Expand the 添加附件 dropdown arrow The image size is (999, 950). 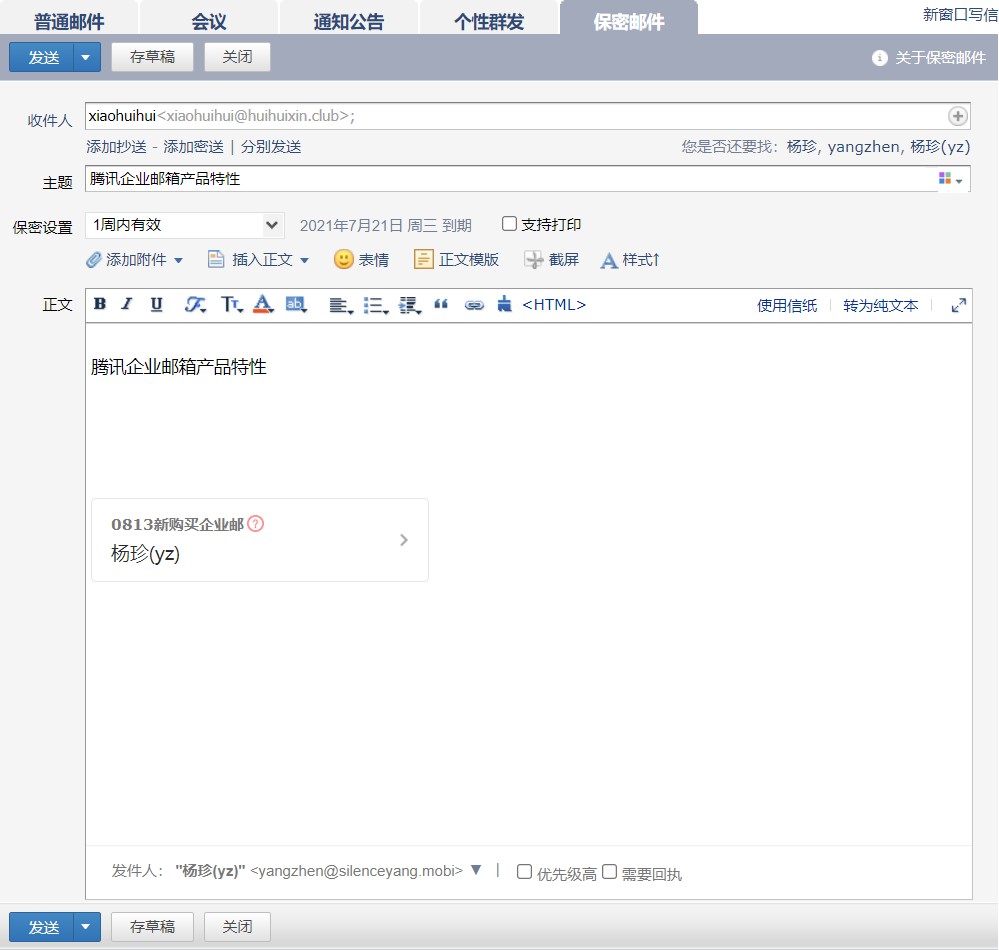(x=178, y=260)
